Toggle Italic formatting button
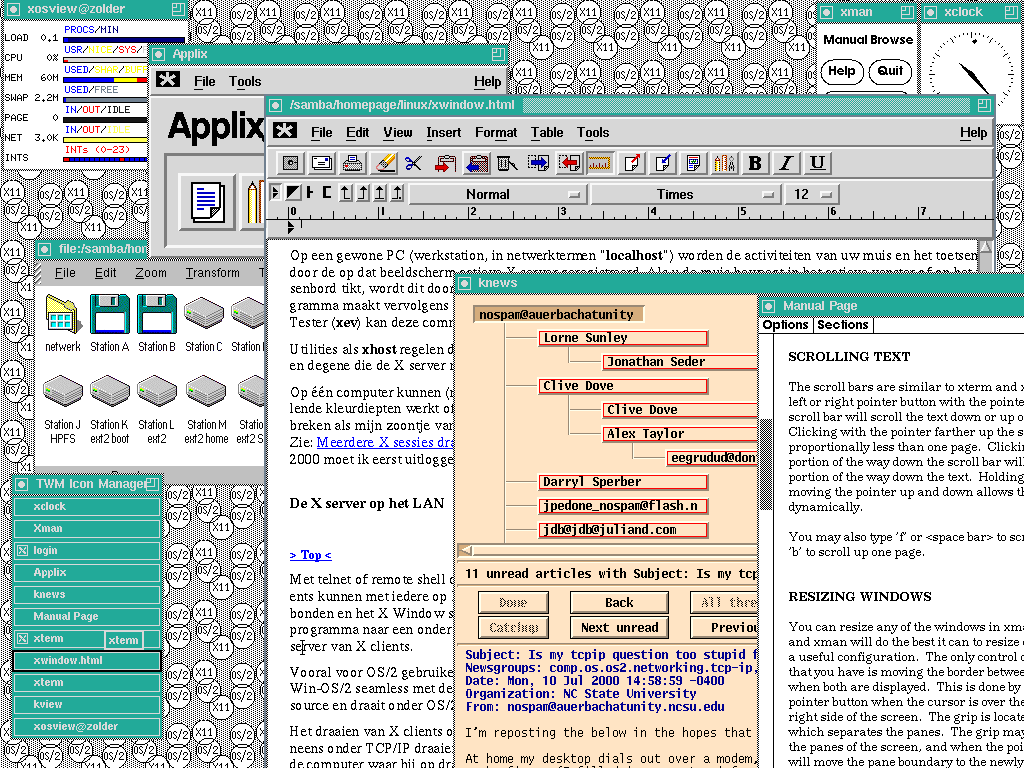Viewport: 1024px width, 768px height. coord(787,163)
